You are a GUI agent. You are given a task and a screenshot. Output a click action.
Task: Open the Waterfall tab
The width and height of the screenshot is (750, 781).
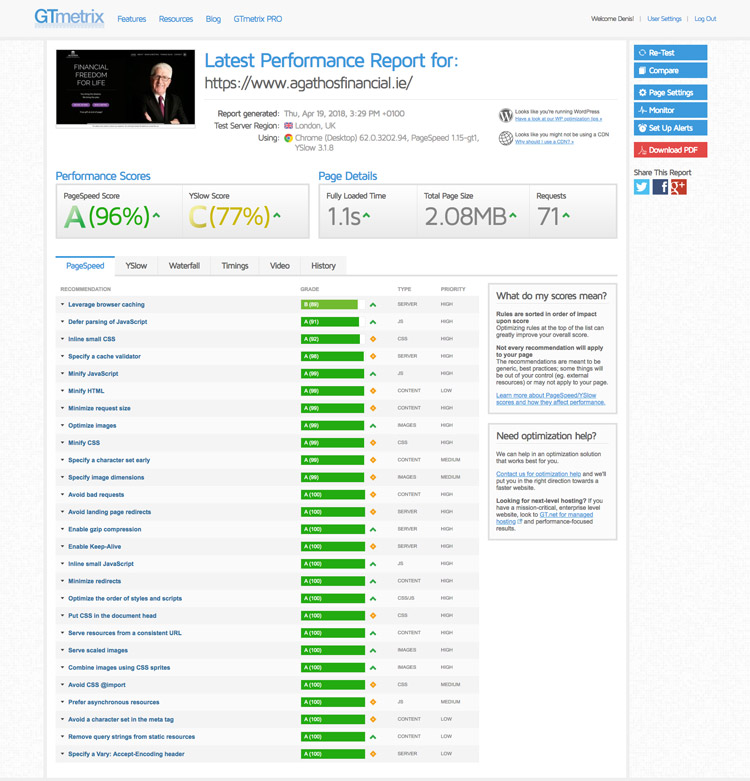184,266
